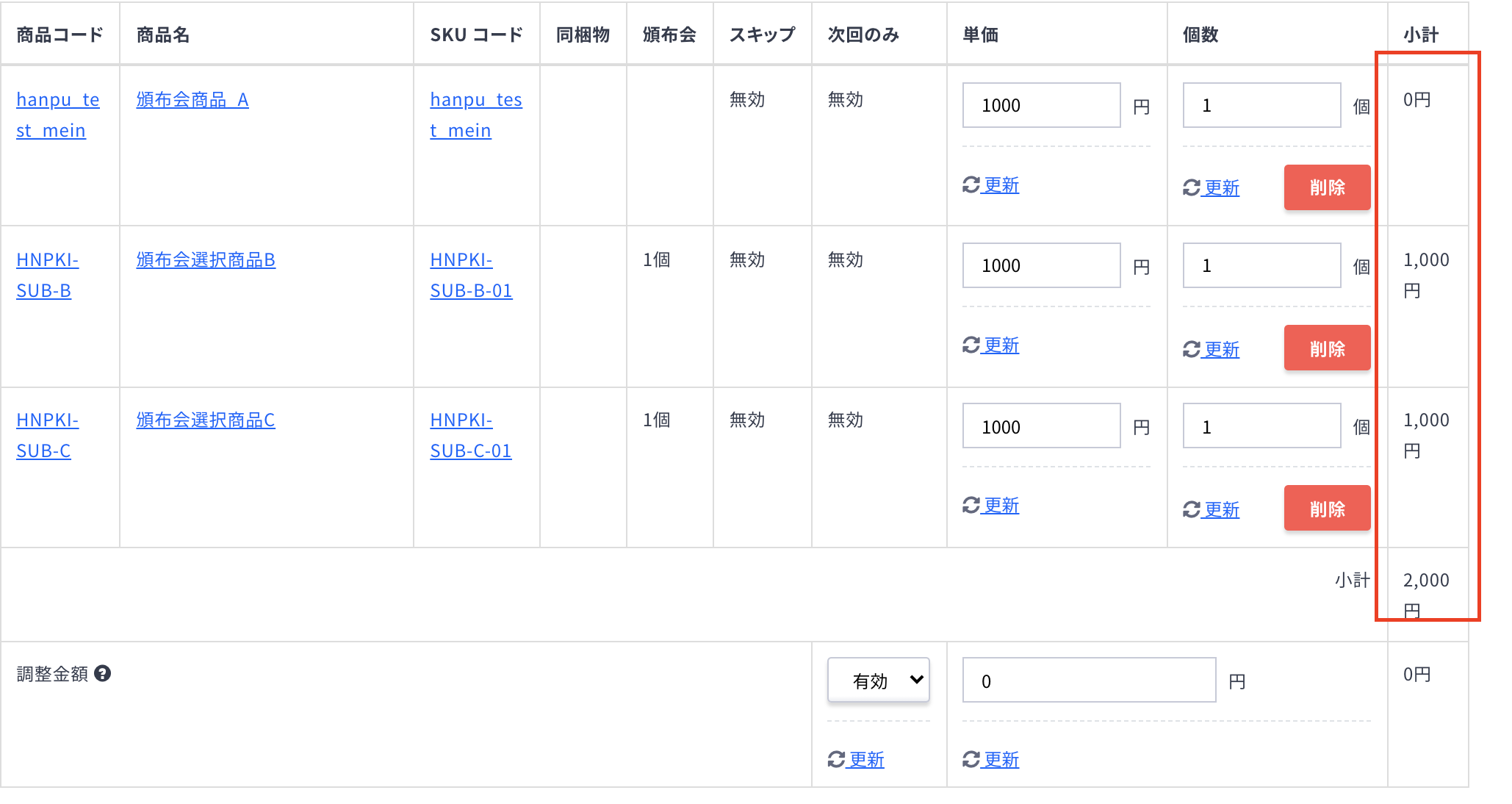Image resolution: width=1512 pixels, height=804 pixels.
Task: Click the 調整金額 help question mark icon
Action: [x=103, y=673]
